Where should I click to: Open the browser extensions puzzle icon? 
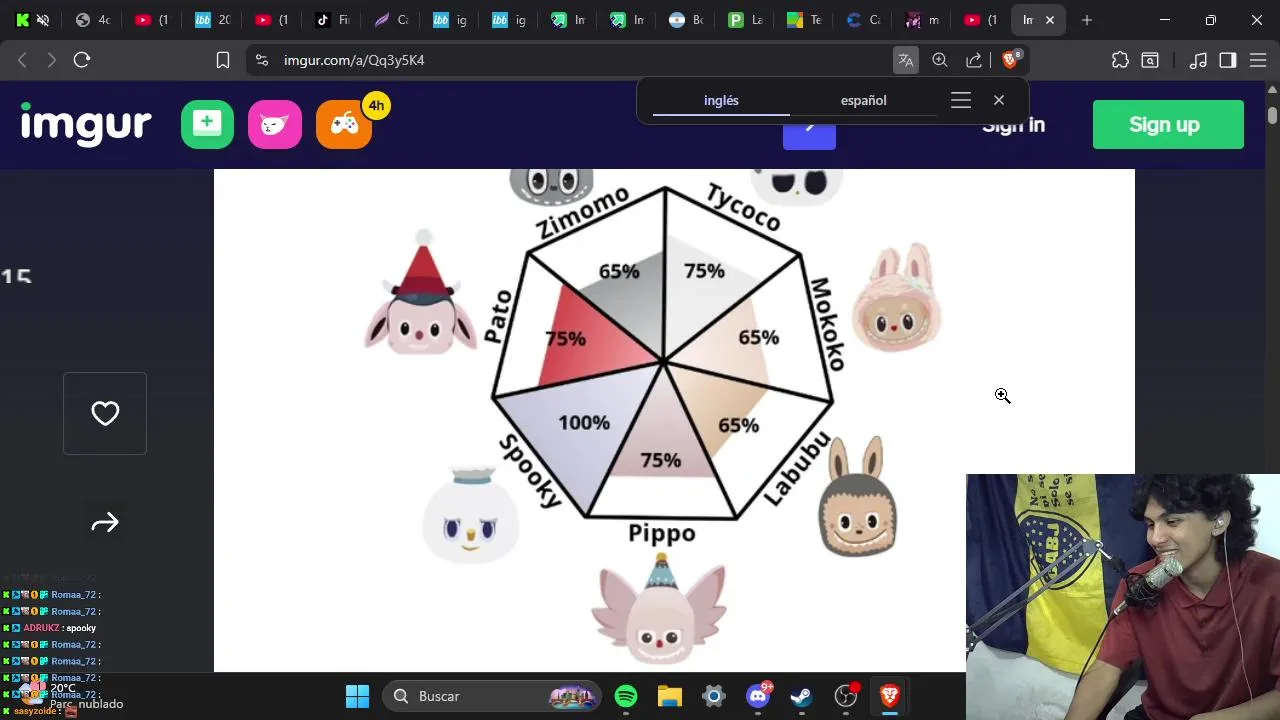click(x=1120, y=60)
